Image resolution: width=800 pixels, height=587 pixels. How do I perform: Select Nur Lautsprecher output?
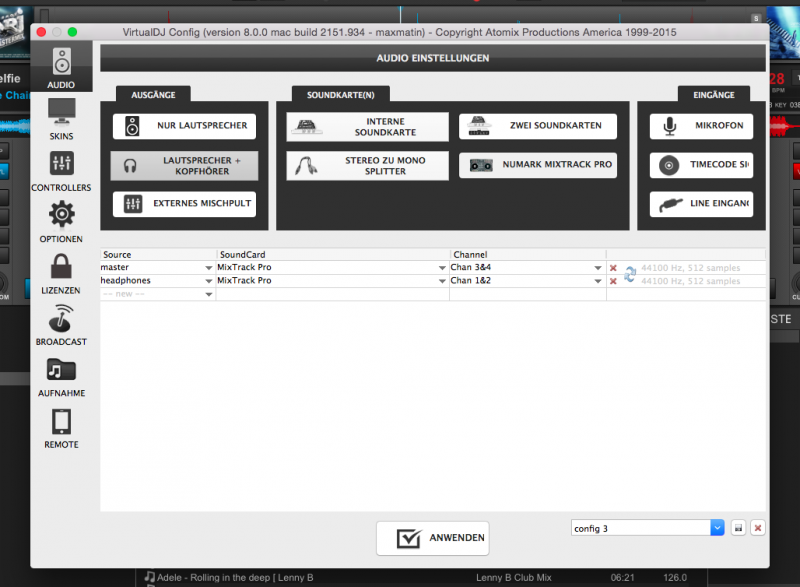coord(184,126)
